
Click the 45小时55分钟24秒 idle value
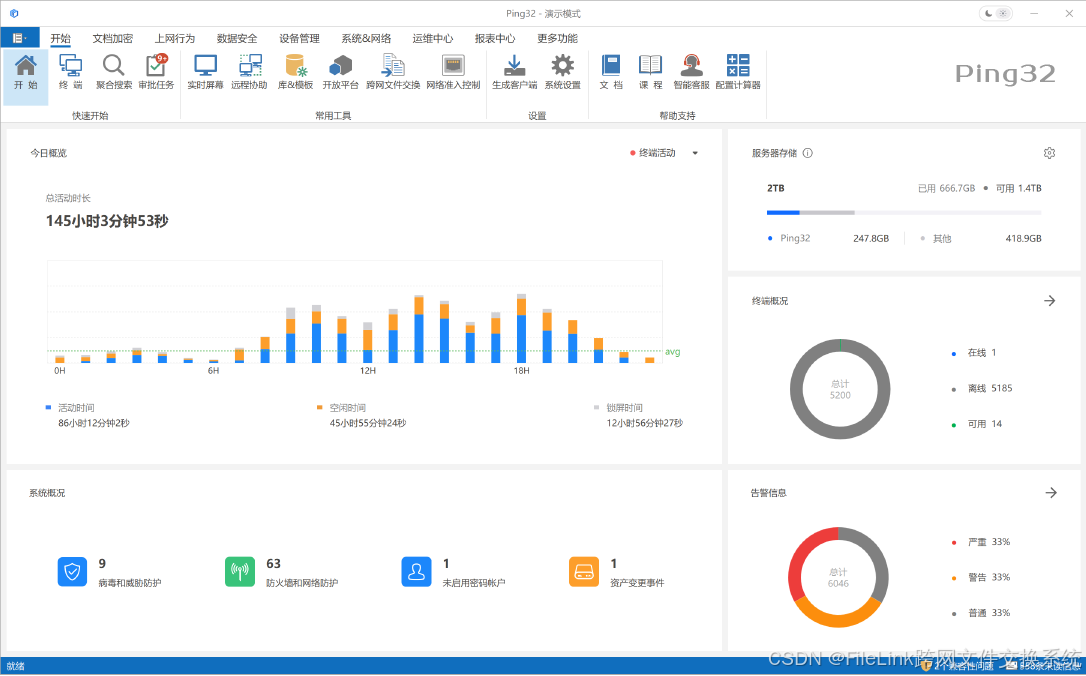pyautogui.click(x=368, y=422)
